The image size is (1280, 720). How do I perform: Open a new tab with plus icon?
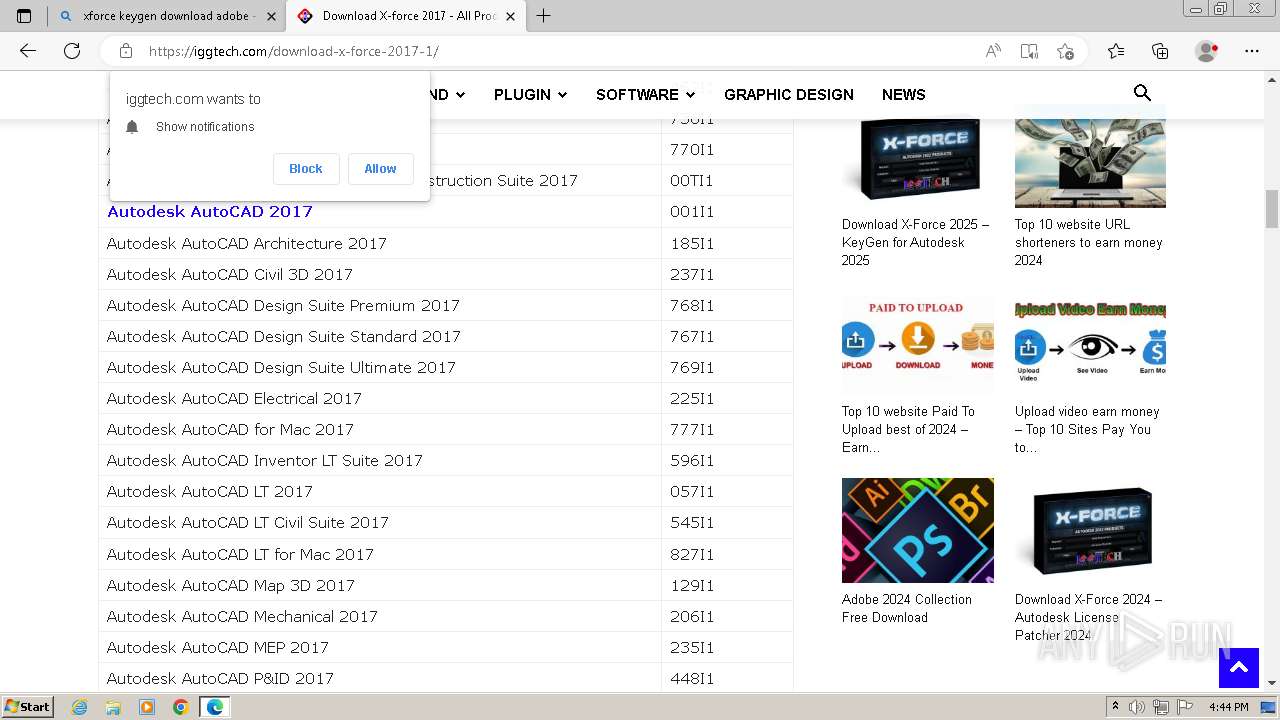click(543, 16)
